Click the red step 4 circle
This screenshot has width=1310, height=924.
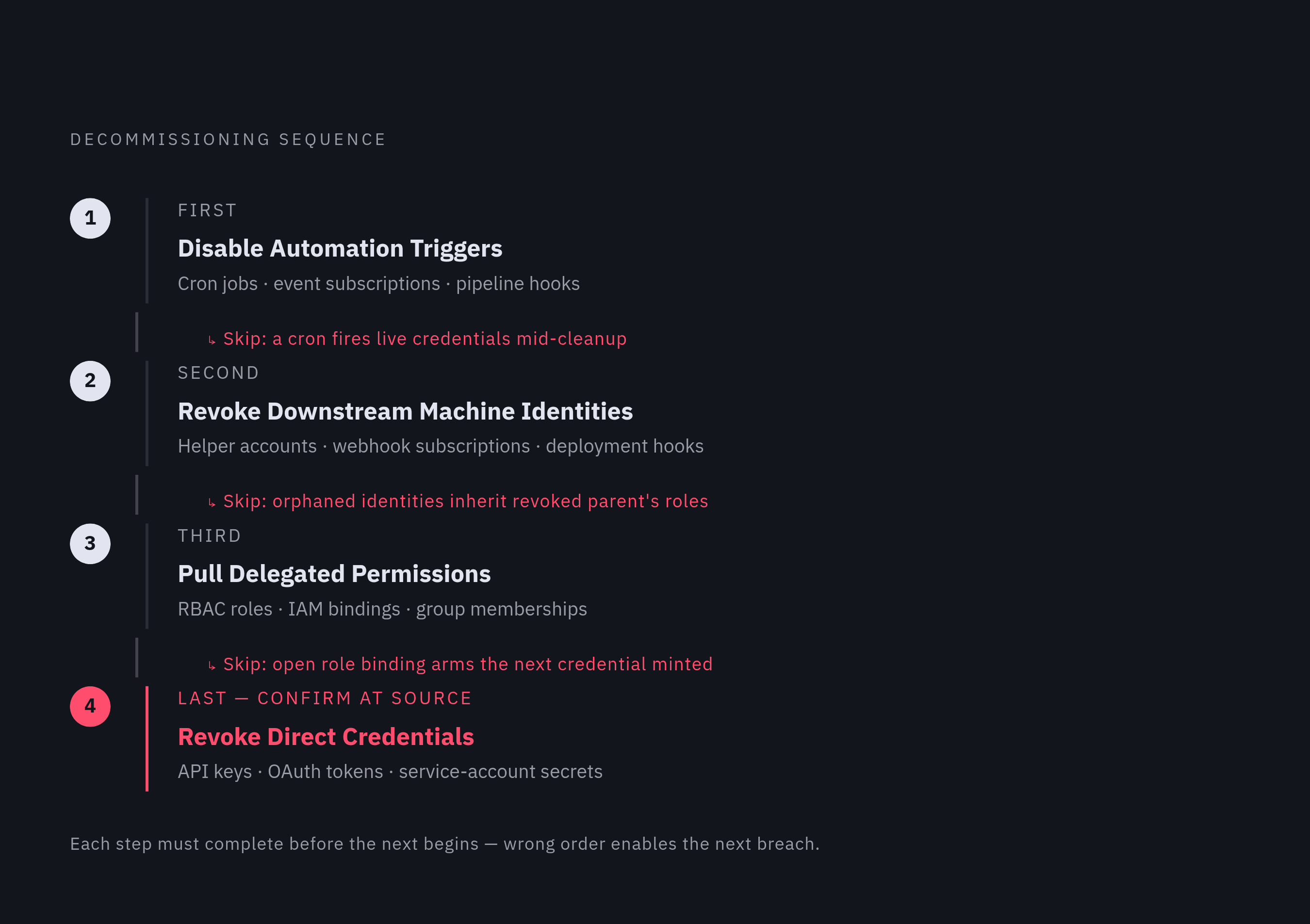(90, 707)
